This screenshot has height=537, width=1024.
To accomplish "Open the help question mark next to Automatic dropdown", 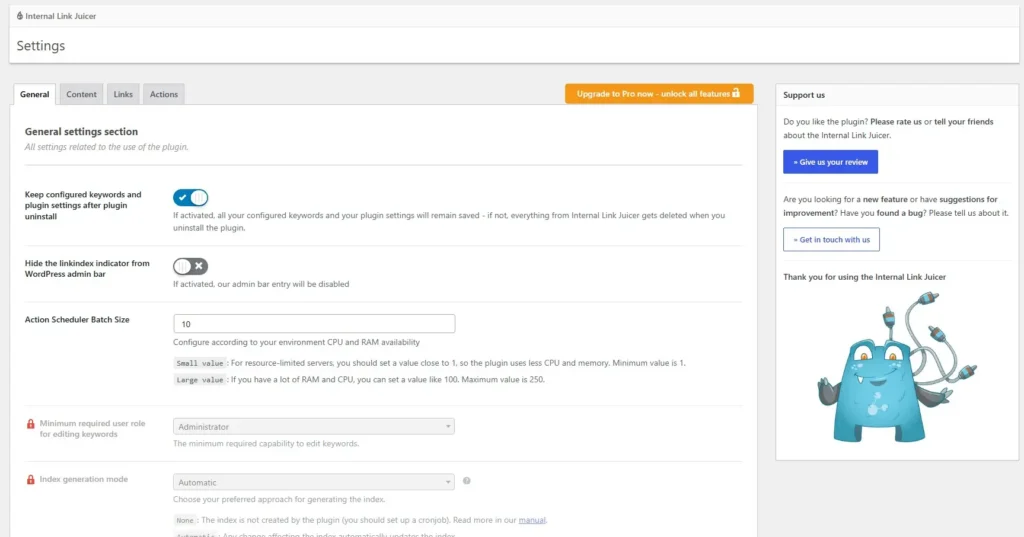I will [x=466, y=481].
